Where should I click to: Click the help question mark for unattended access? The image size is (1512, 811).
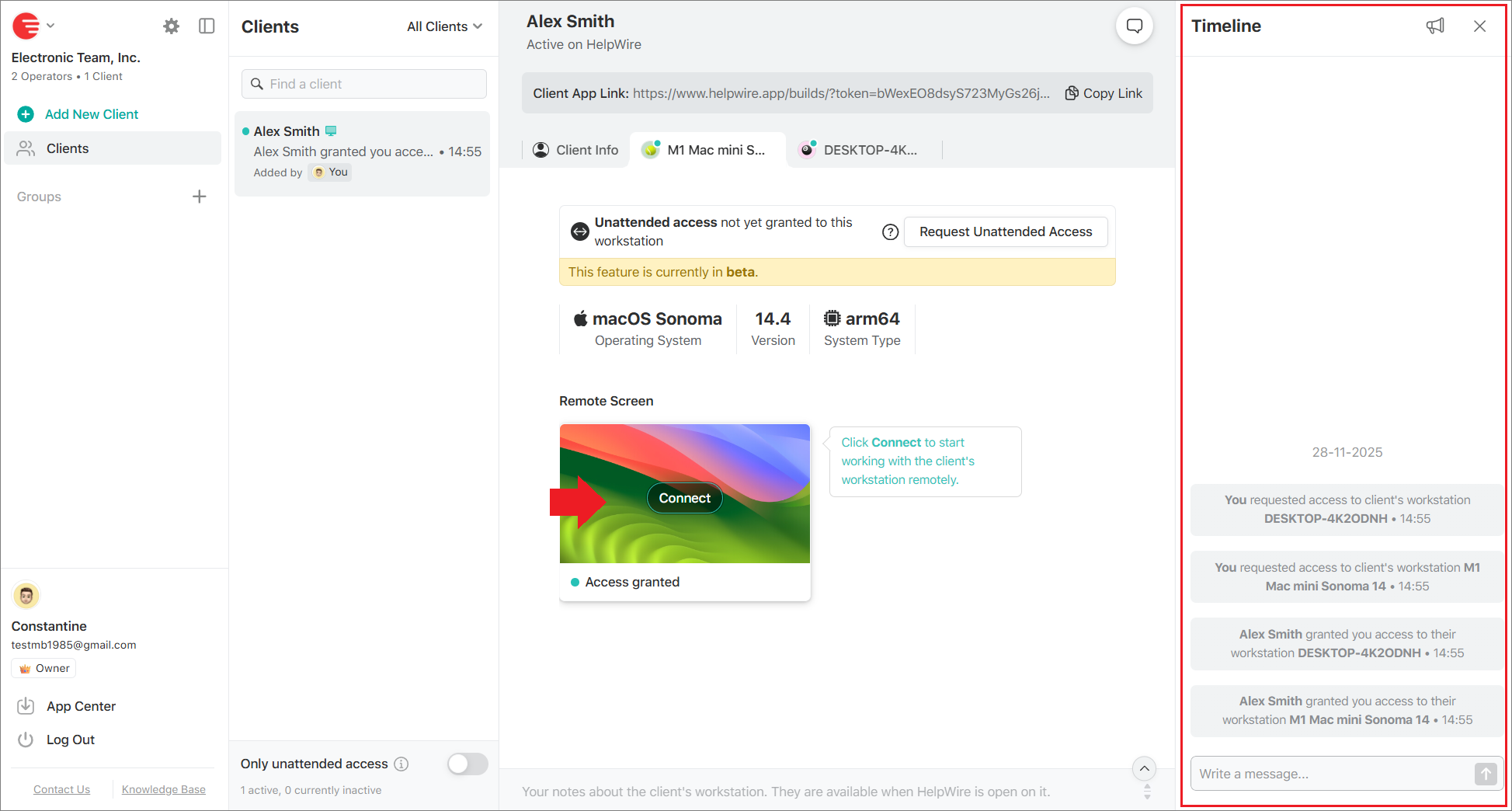pyautogui.click(x=890, y=232)
